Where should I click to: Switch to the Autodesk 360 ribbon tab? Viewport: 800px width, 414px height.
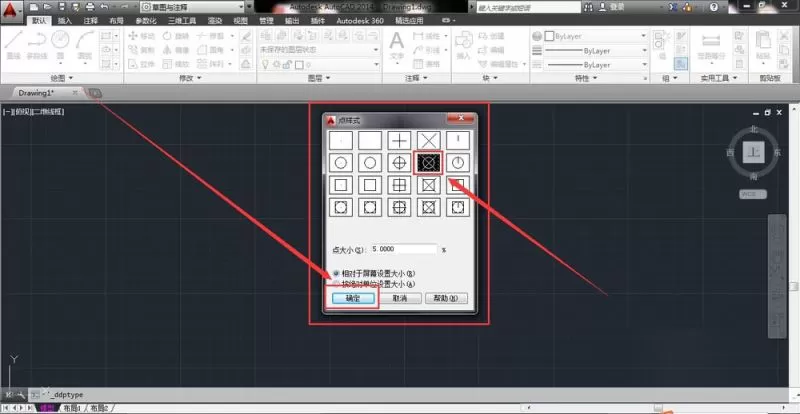click(360, 21)
